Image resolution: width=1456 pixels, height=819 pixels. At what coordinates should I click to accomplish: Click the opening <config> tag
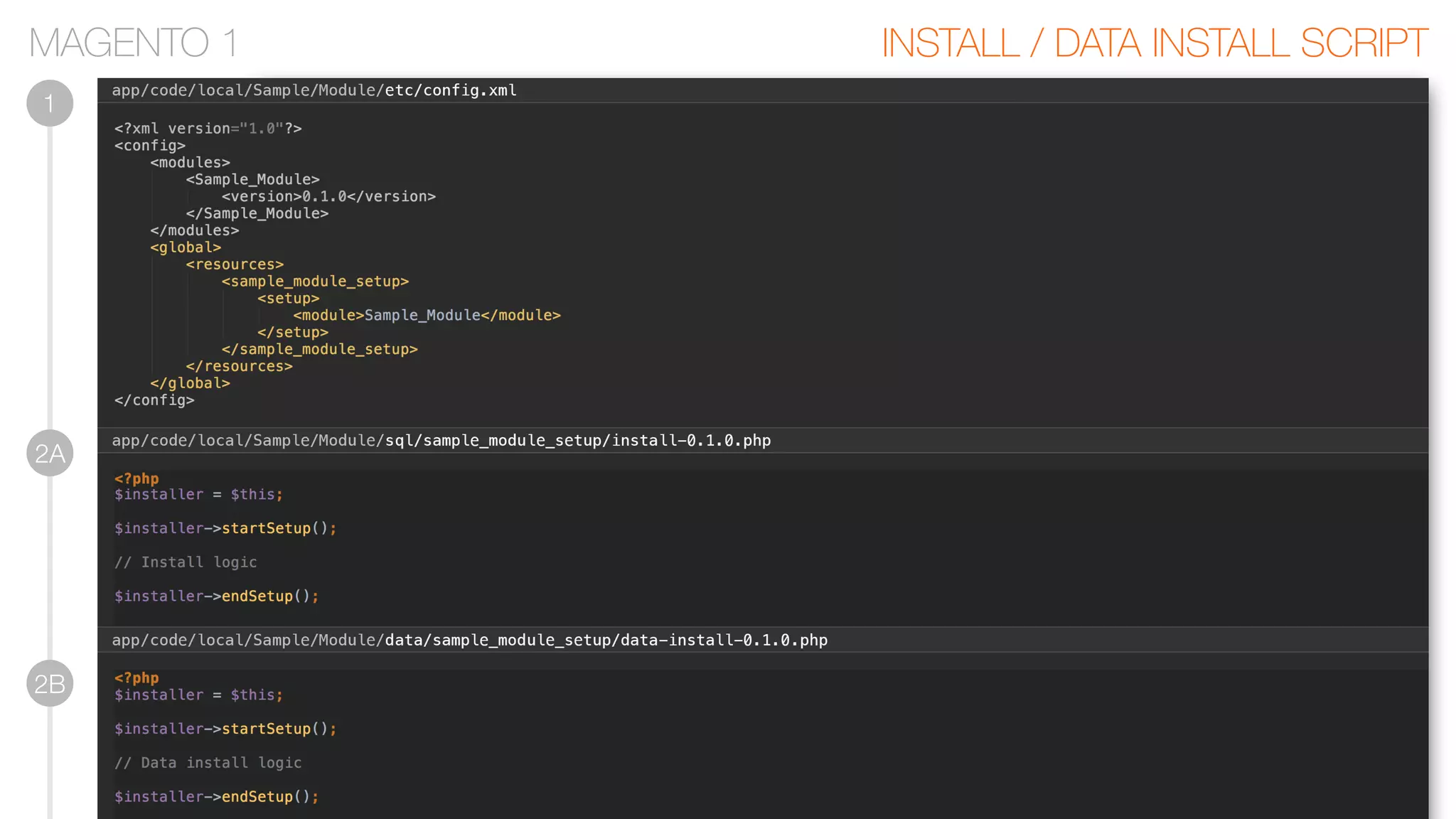click(x=150, y=146)
